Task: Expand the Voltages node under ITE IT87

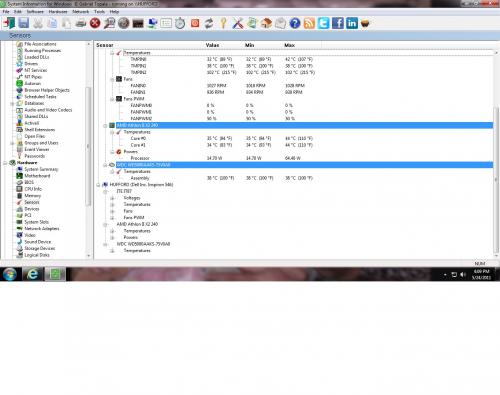Action: (112, 198)
